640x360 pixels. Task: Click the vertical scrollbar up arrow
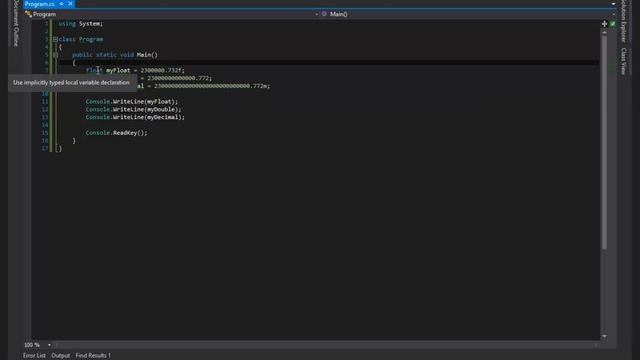click(x=604, y=33)
